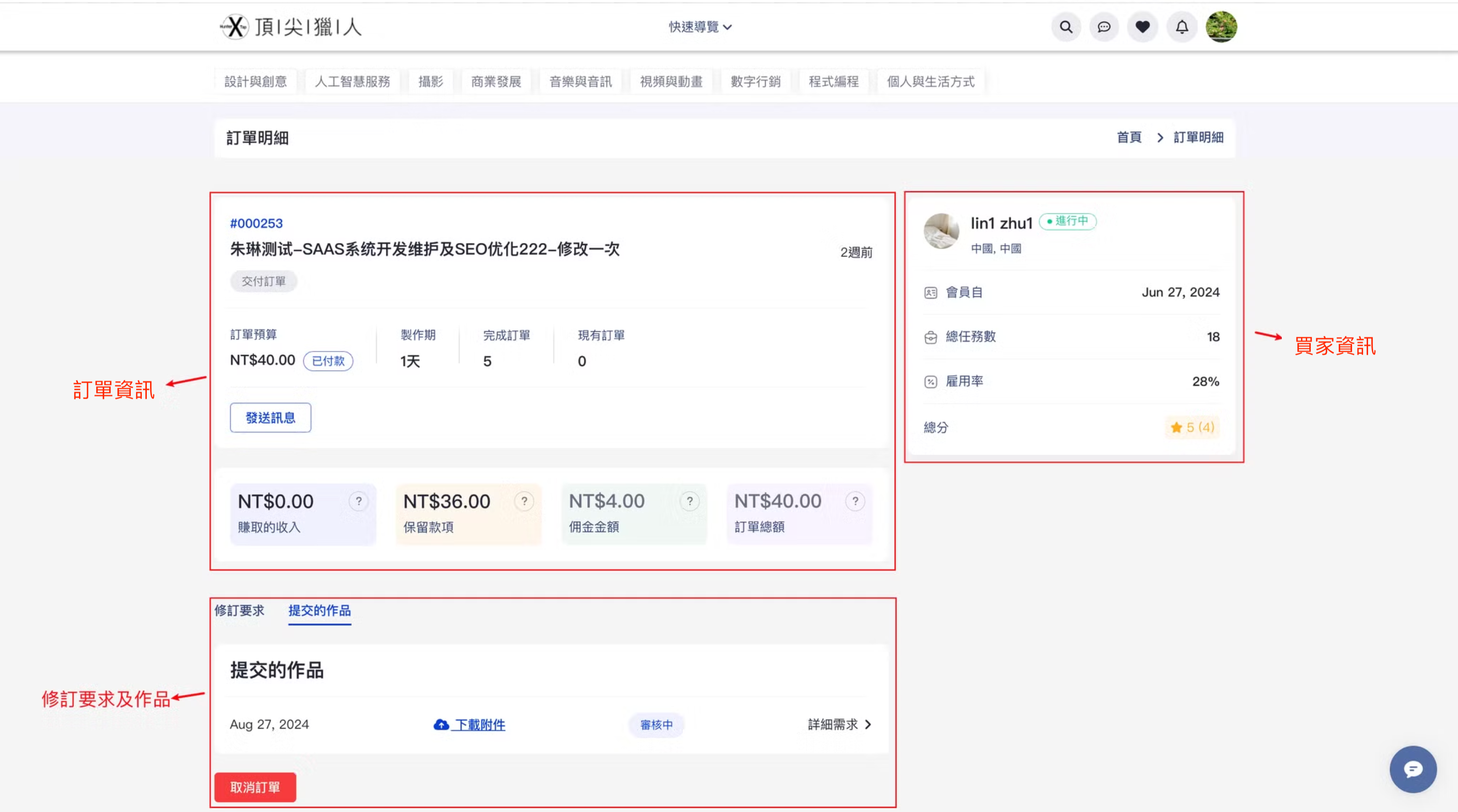The width and height of the screenshot is (1458, 812).
Task: Click the red 取消訂單 button
Action: point(255,786)
